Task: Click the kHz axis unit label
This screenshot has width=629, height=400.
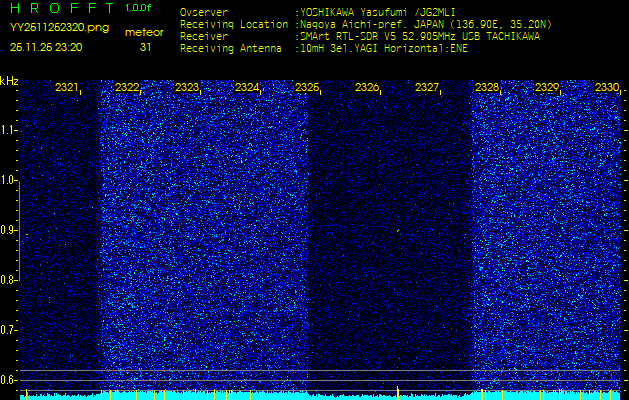Action: click(9, 81)
